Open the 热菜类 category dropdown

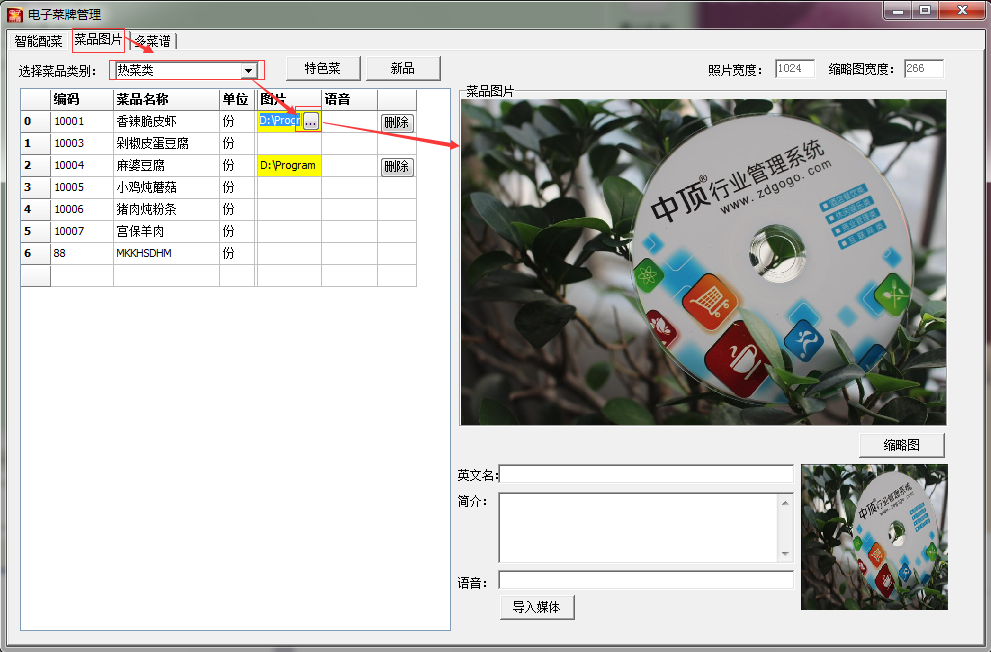(x=248, y=70)
